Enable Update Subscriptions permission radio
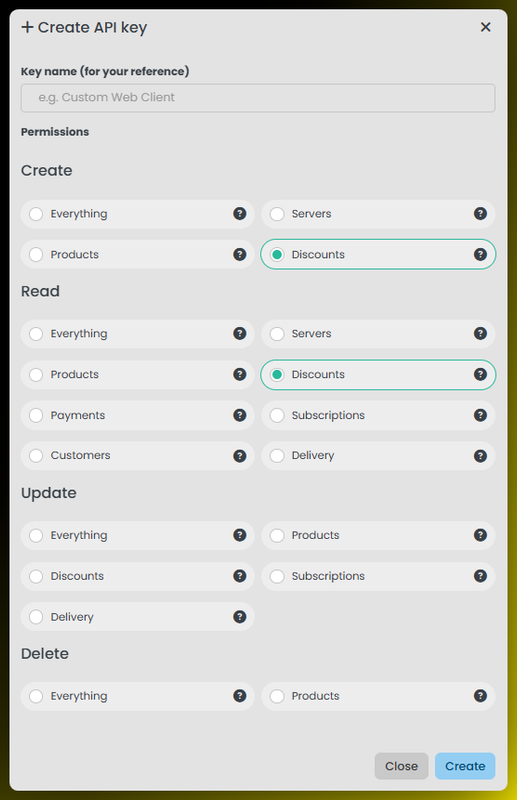 [277, 576]
